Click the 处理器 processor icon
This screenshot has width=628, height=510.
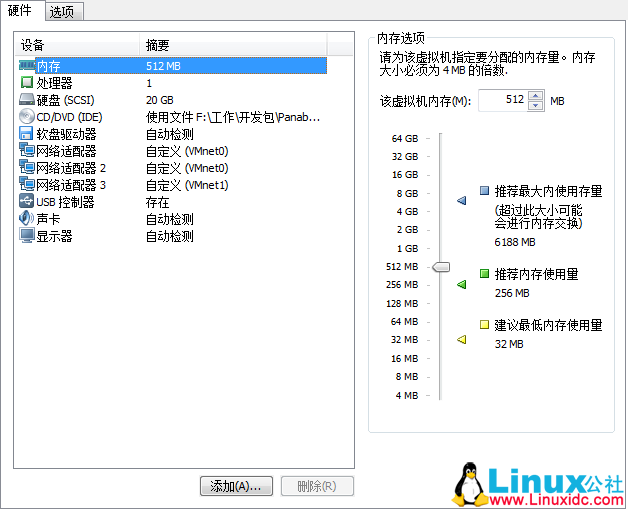[x=27, y=83]
